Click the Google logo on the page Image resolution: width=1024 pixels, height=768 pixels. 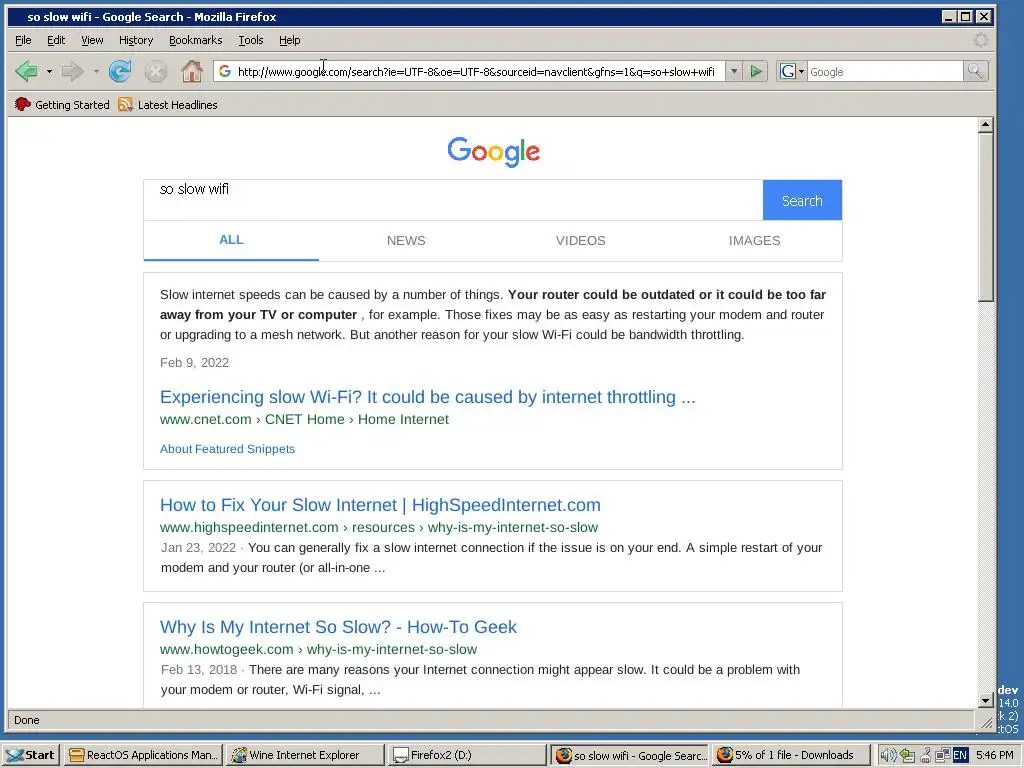494,152
